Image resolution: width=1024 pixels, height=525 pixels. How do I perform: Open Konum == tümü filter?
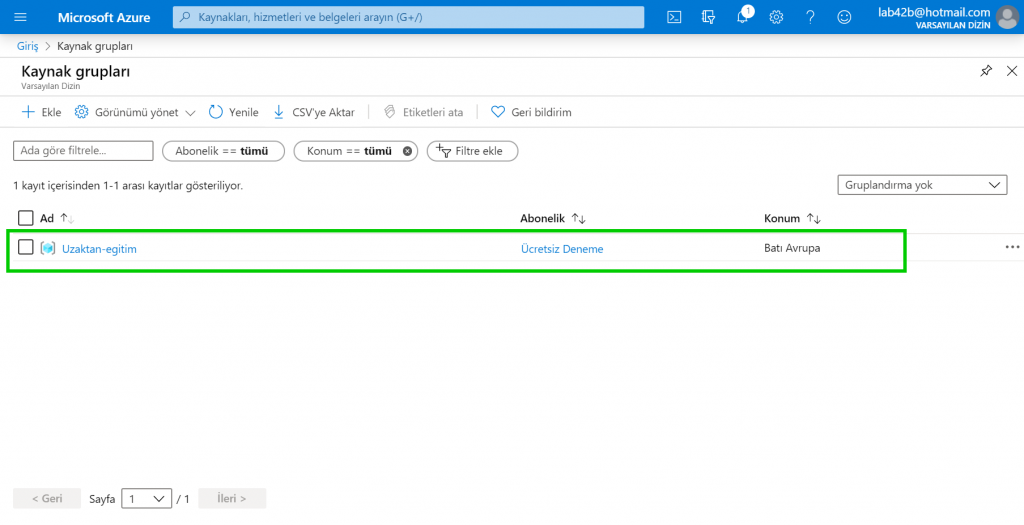click(349, 151)
